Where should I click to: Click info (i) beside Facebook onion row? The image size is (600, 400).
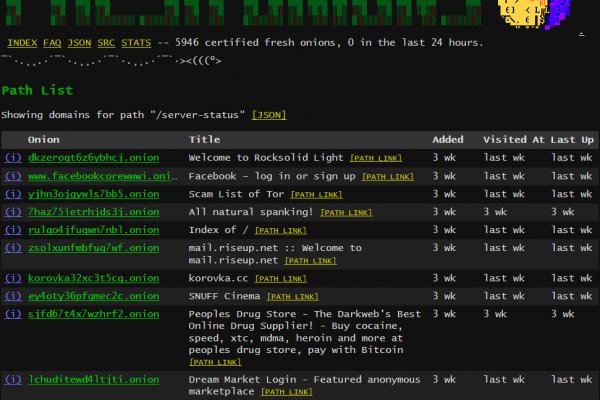tap(13, 176)
